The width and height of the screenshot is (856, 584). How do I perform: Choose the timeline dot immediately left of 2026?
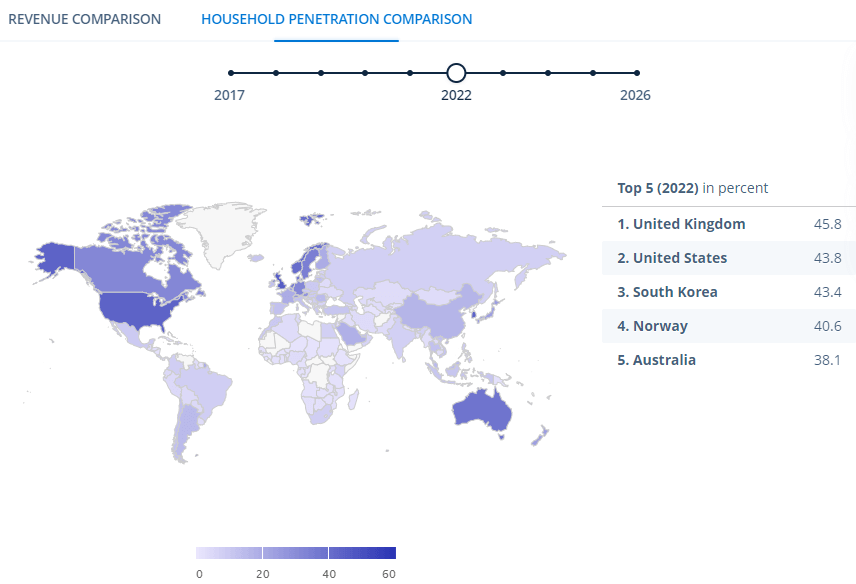click(593, 73)
